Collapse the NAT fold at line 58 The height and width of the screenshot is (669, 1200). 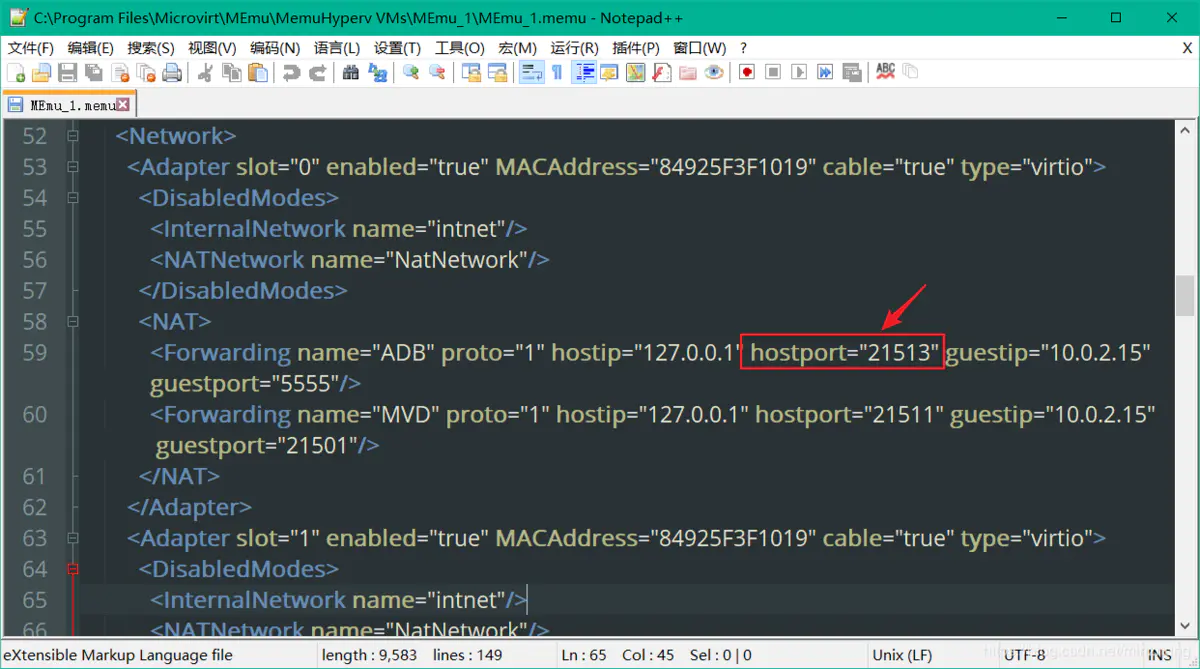[72, 322]
